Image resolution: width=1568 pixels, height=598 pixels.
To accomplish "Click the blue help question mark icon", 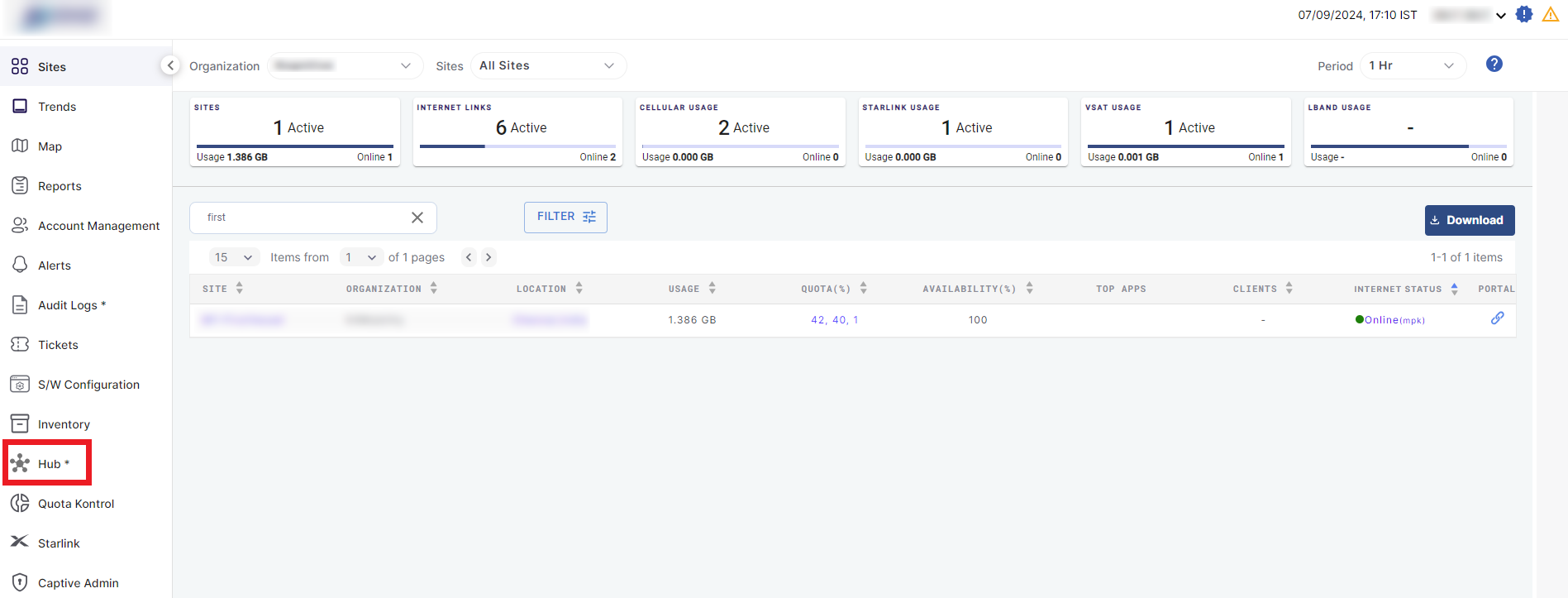I will 1494,65.
